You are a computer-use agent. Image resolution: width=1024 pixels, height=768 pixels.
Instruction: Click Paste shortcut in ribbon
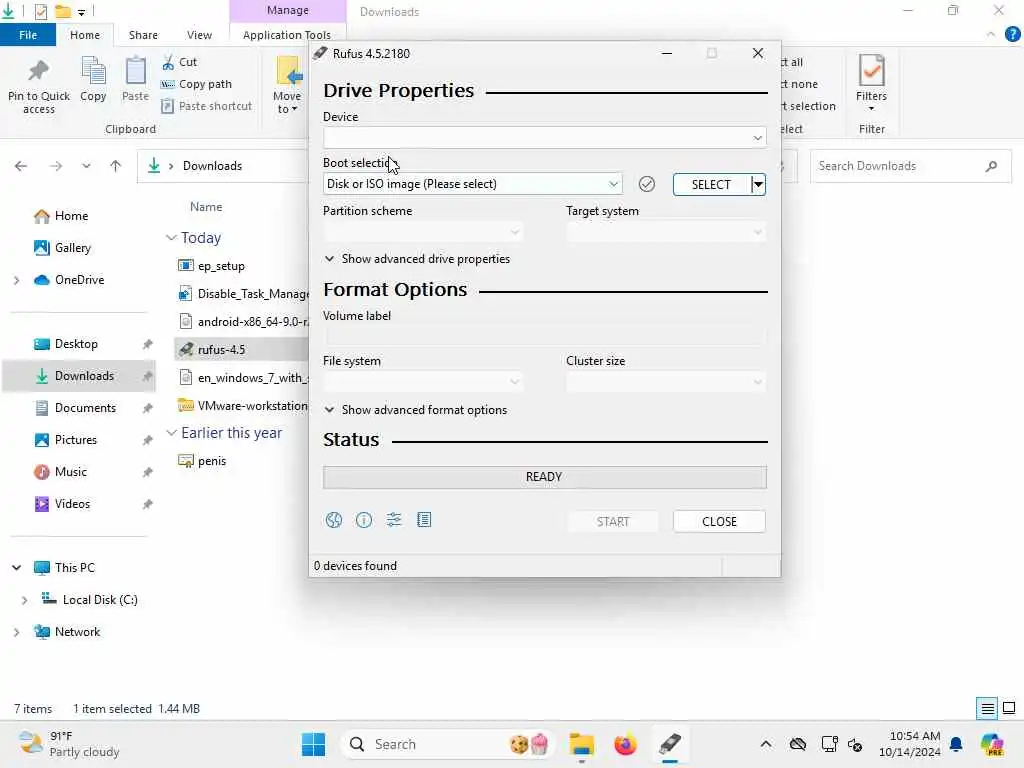pos(206,106)
